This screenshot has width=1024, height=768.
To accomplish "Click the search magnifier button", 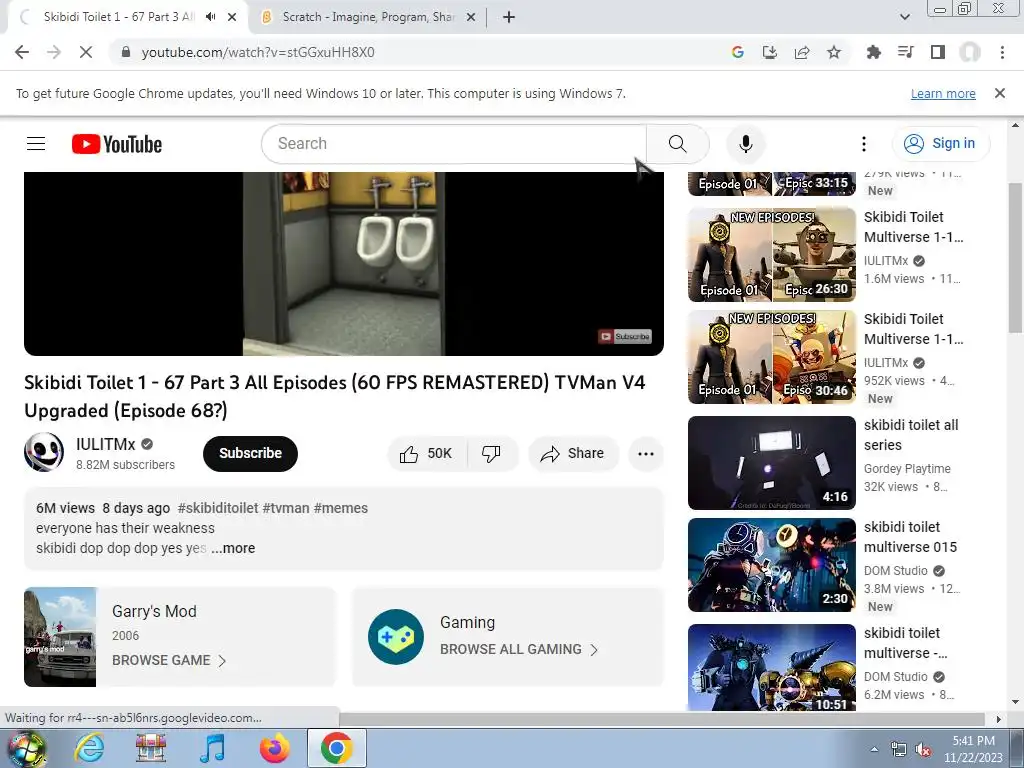I will pyautogui.click(x=677, y=144).
